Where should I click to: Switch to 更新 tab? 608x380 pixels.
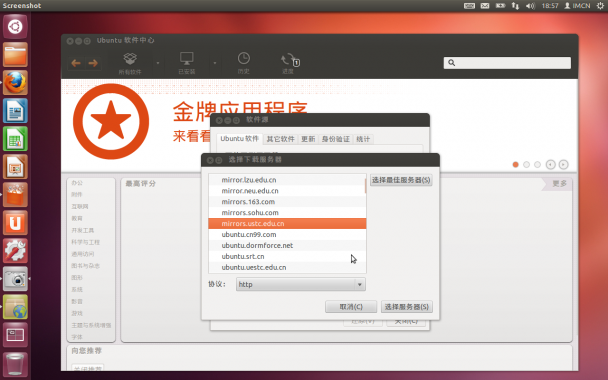[x=308, y=139]
